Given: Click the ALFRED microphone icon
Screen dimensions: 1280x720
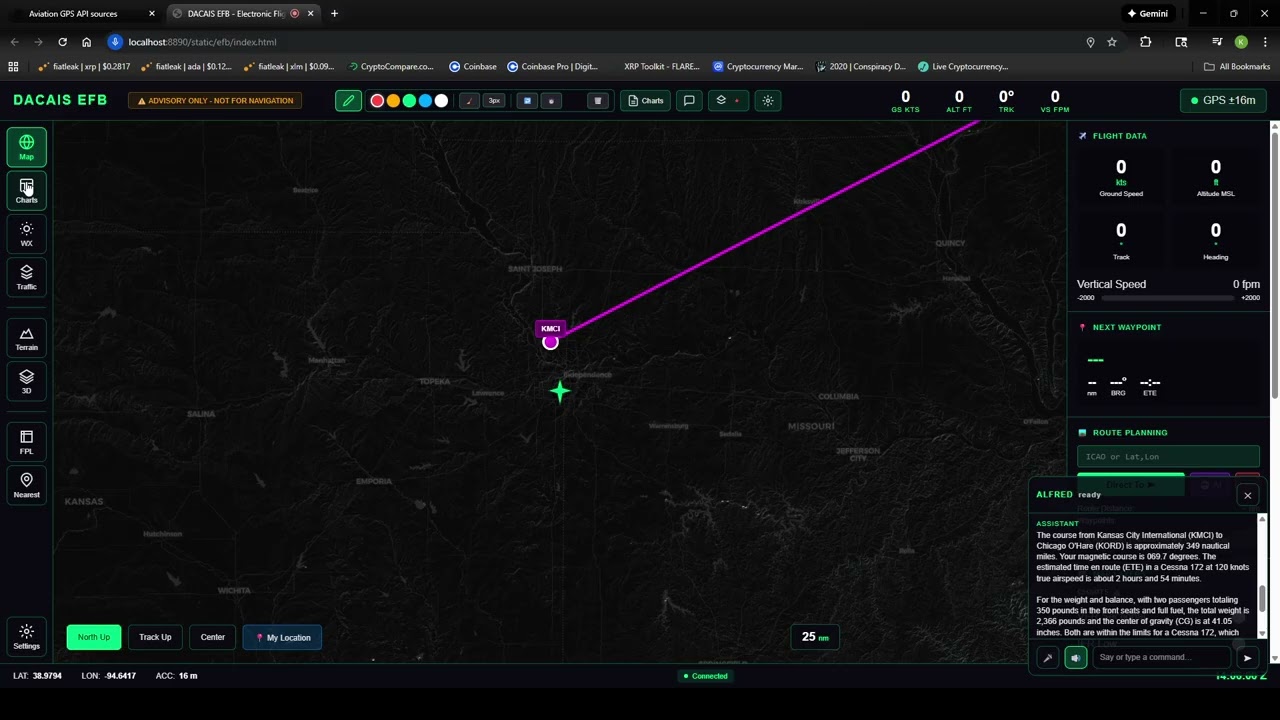Looking at the screenshot, I should click(1048, 657).
